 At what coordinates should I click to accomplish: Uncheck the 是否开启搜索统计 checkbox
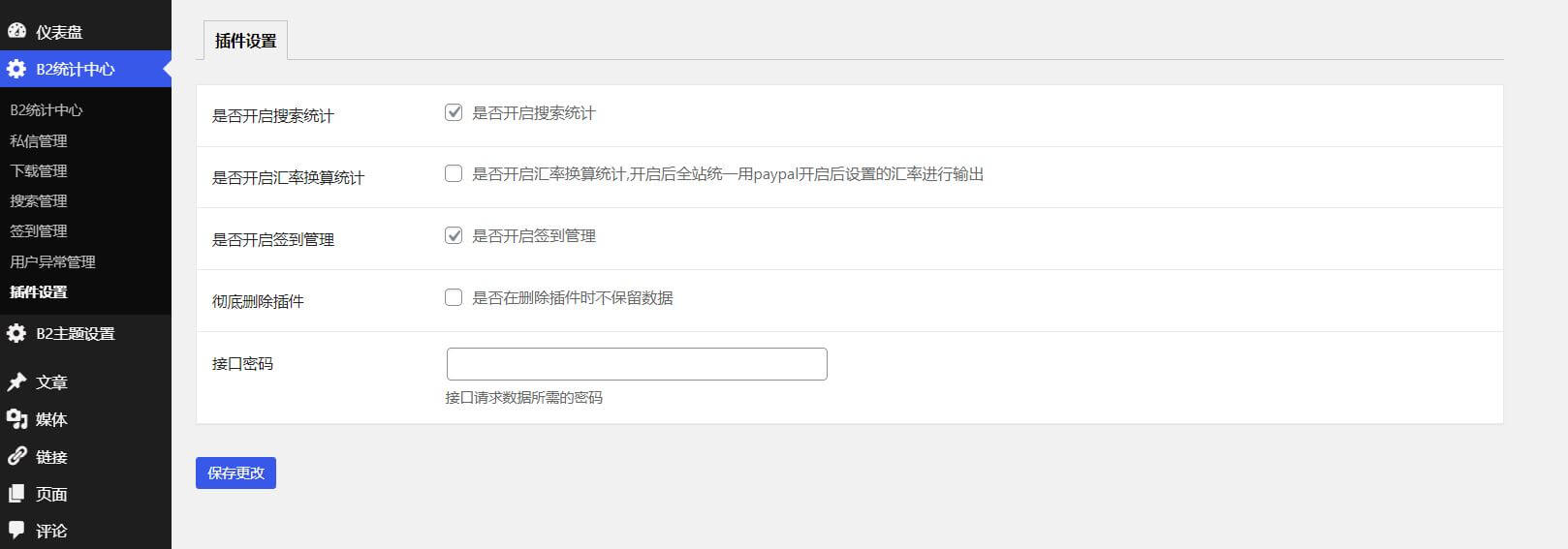coord(454,112)
